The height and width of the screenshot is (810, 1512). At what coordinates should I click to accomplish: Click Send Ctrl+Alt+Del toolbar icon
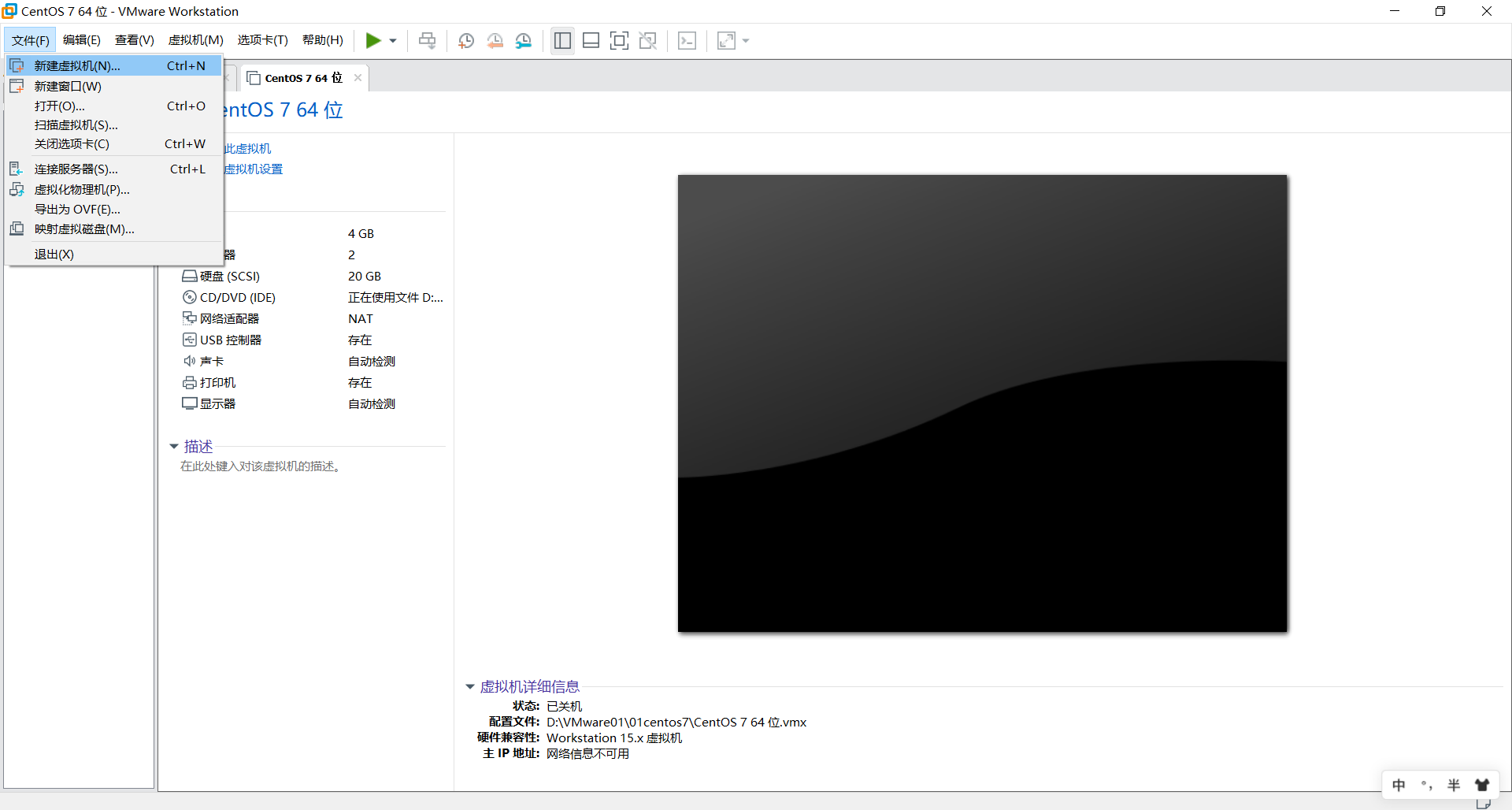[427, 40]
